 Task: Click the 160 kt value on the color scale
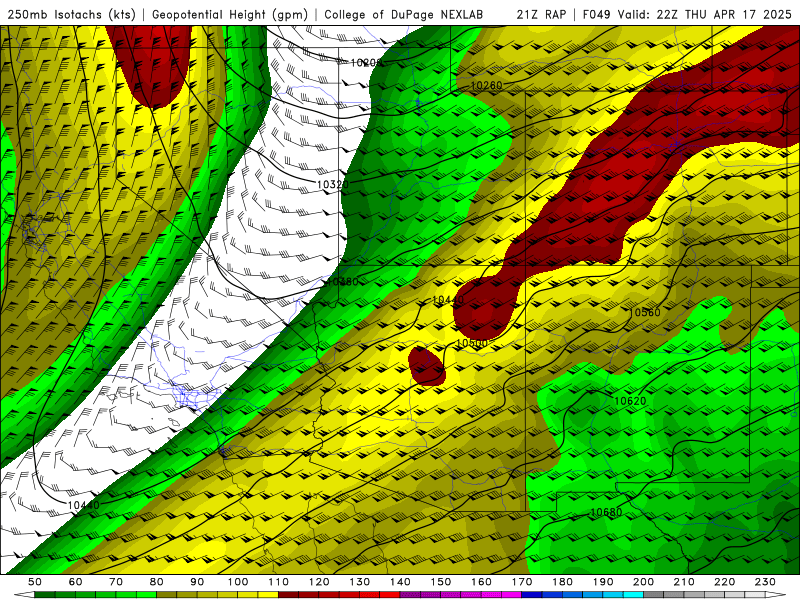click(x=481, y=582)
